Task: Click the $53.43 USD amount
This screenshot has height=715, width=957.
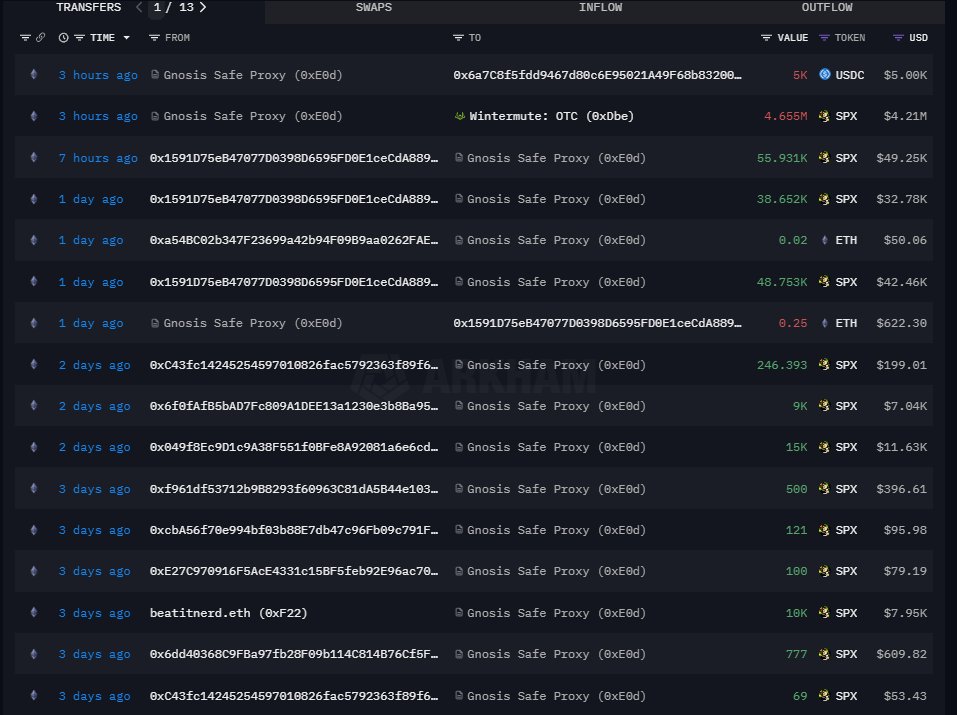Action: (x=905, y=696)
